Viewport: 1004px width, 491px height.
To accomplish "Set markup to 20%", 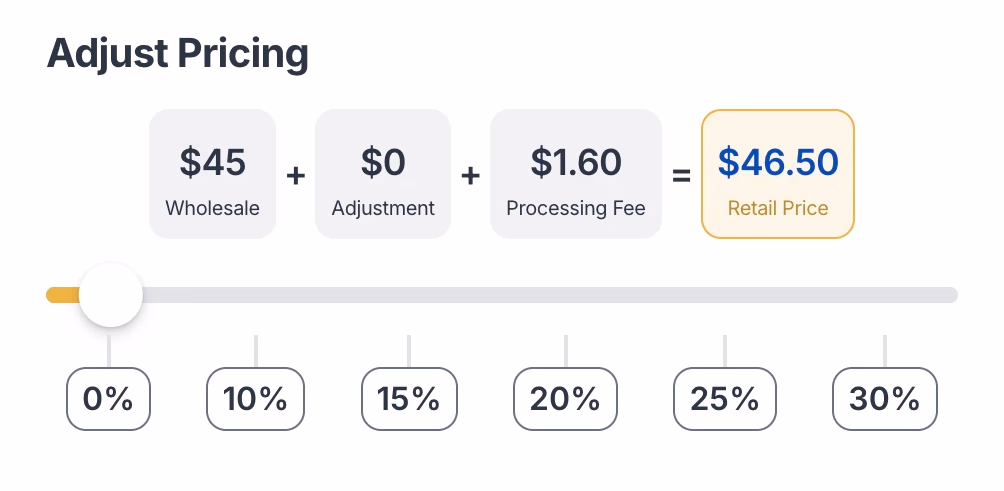I will pyautogui.click(x=565, y=399).
